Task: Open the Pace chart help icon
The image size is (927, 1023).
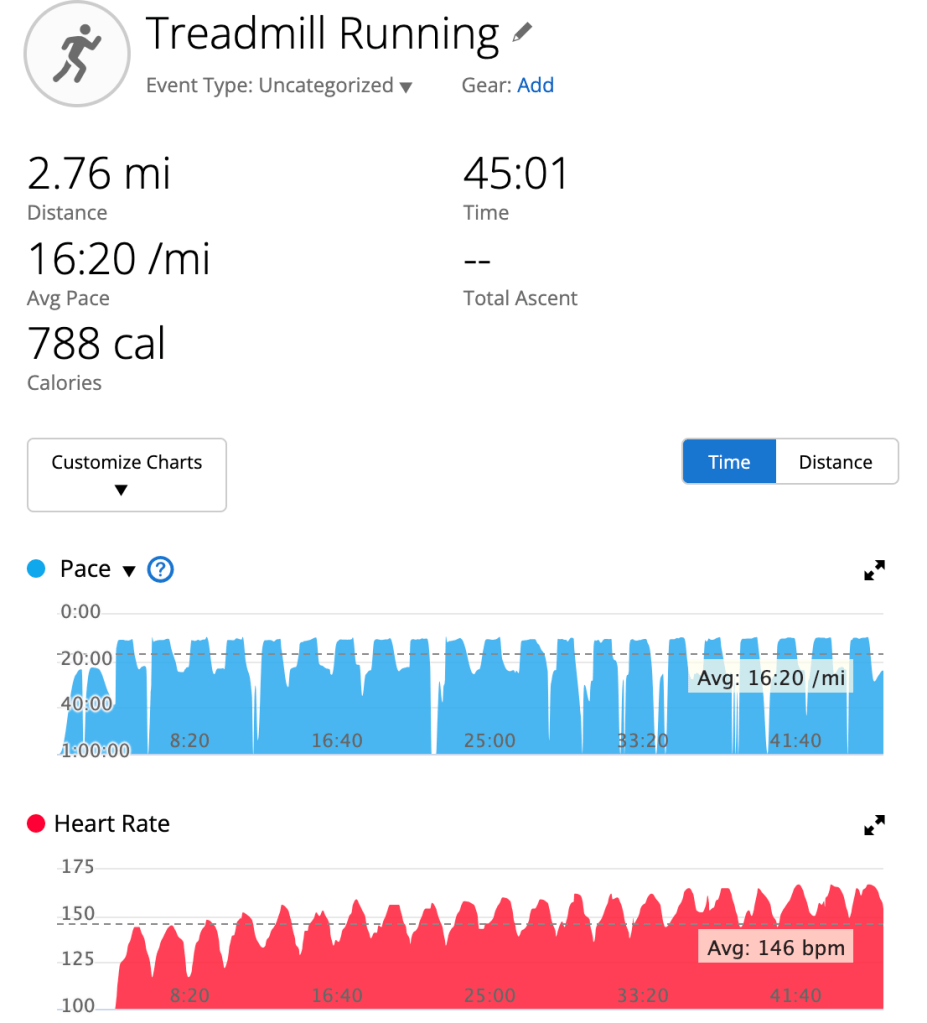Action: 160,570
